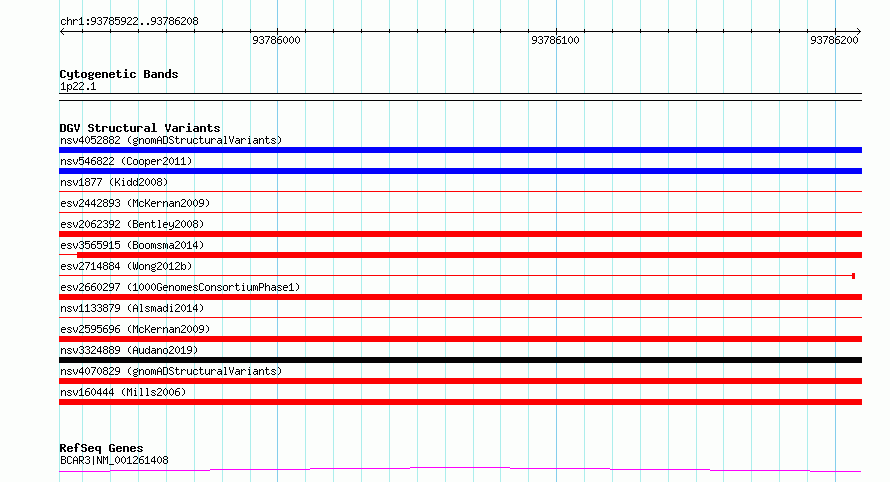The image size is (890, 482).
Task: Click the red end marker of esv2714884
Action: coord(853,276)
